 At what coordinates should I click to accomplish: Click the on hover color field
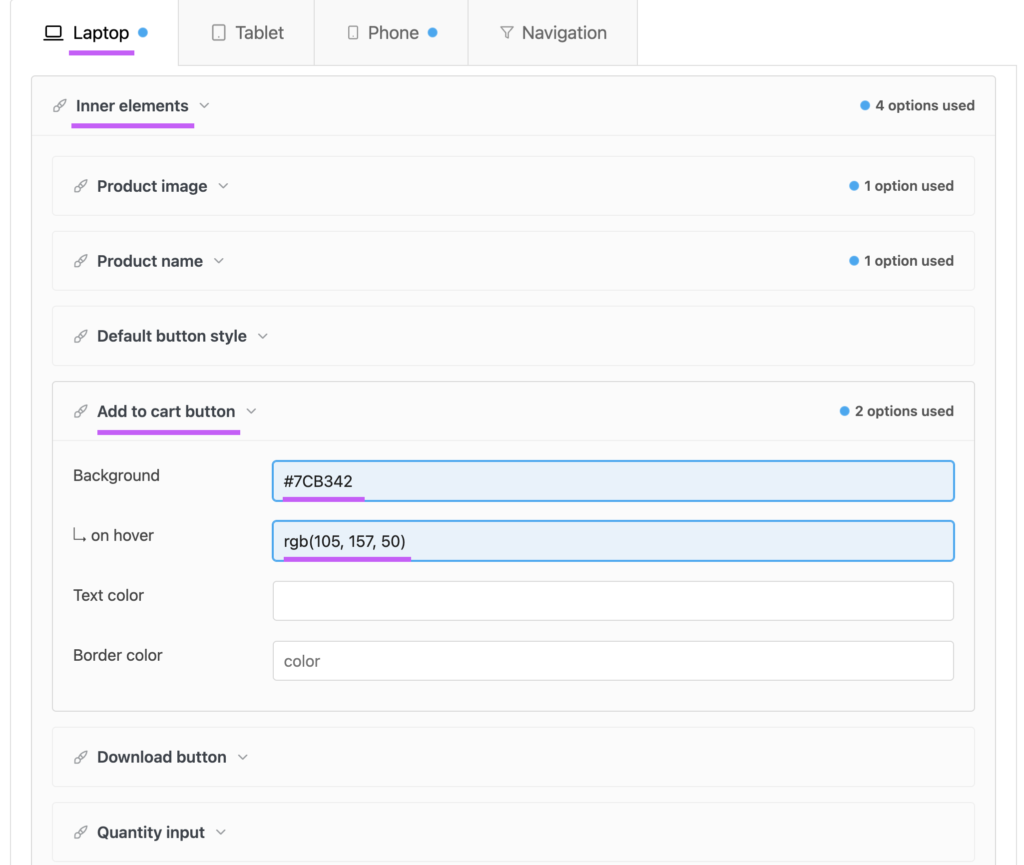[613, 541]
